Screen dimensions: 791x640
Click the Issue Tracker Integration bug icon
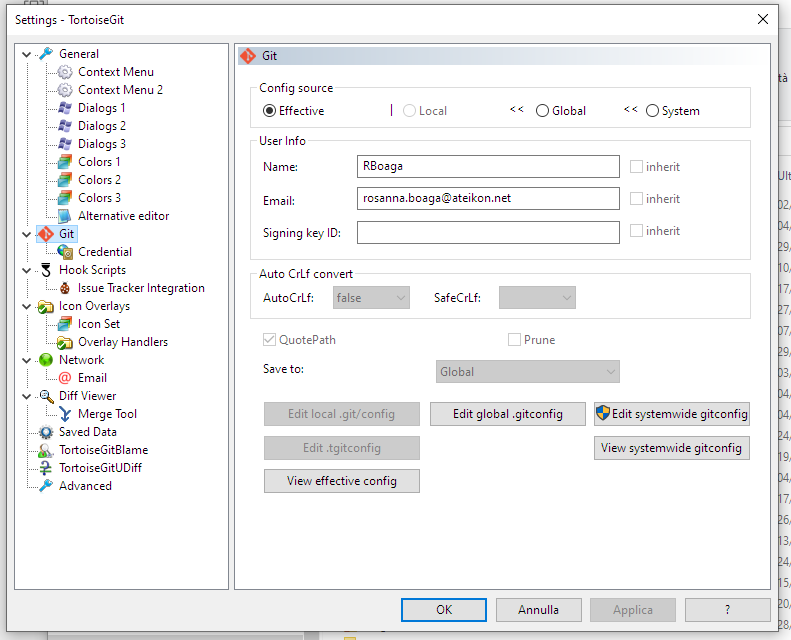point(65,288)
